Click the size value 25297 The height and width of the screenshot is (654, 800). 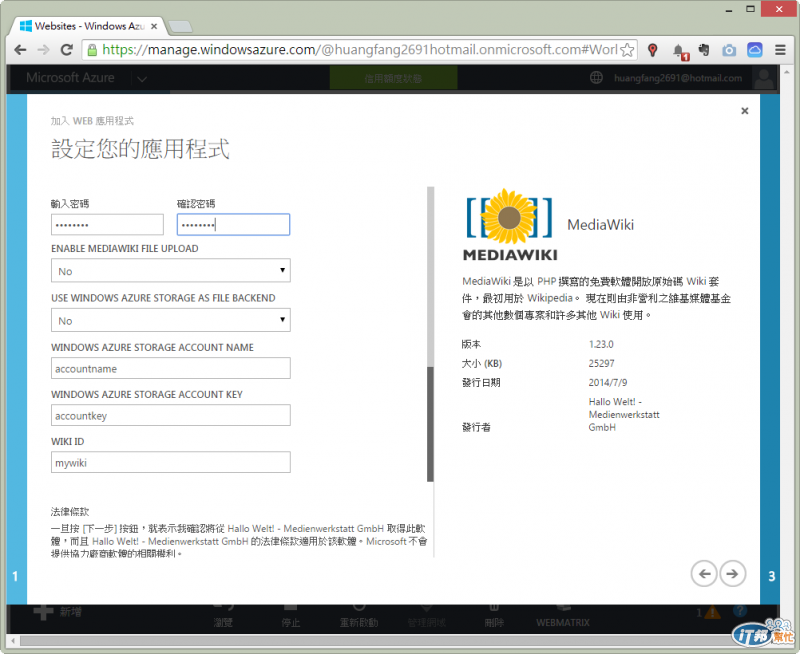pos(602,363)
